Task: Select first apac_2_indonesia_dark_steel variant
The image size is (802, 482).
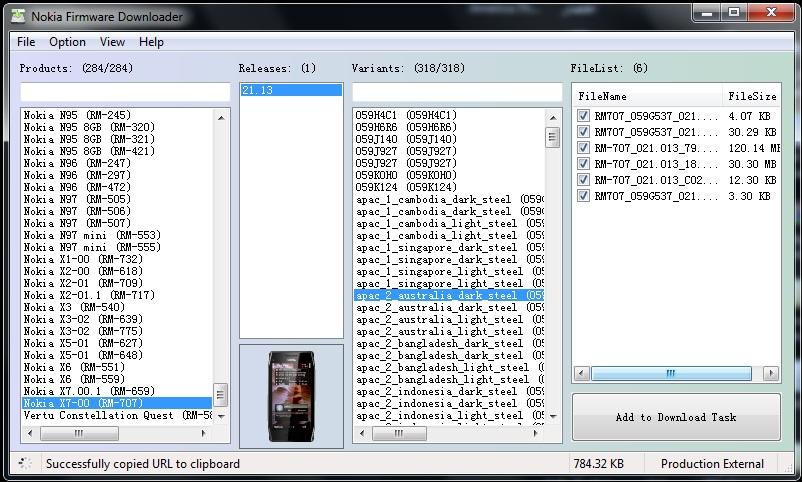Action: [449, 392]
